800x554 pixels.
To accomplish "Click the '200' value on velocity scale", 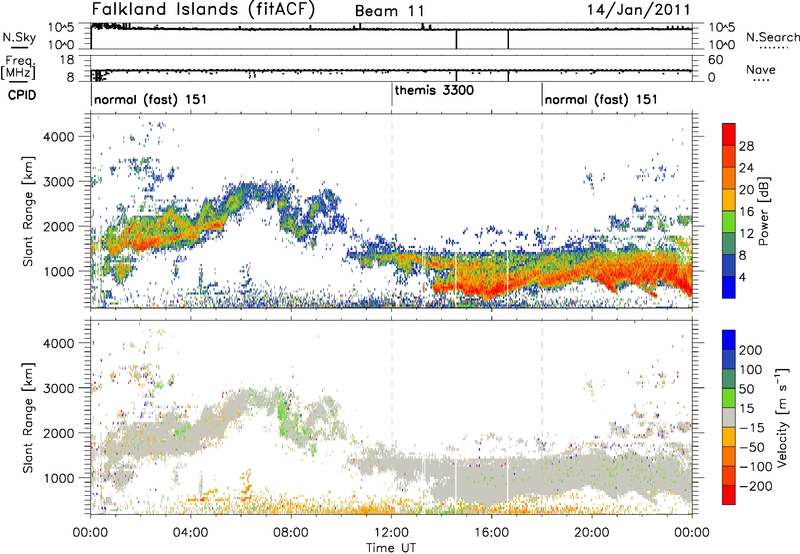I will pyautogui.click(x=751, y=350).
